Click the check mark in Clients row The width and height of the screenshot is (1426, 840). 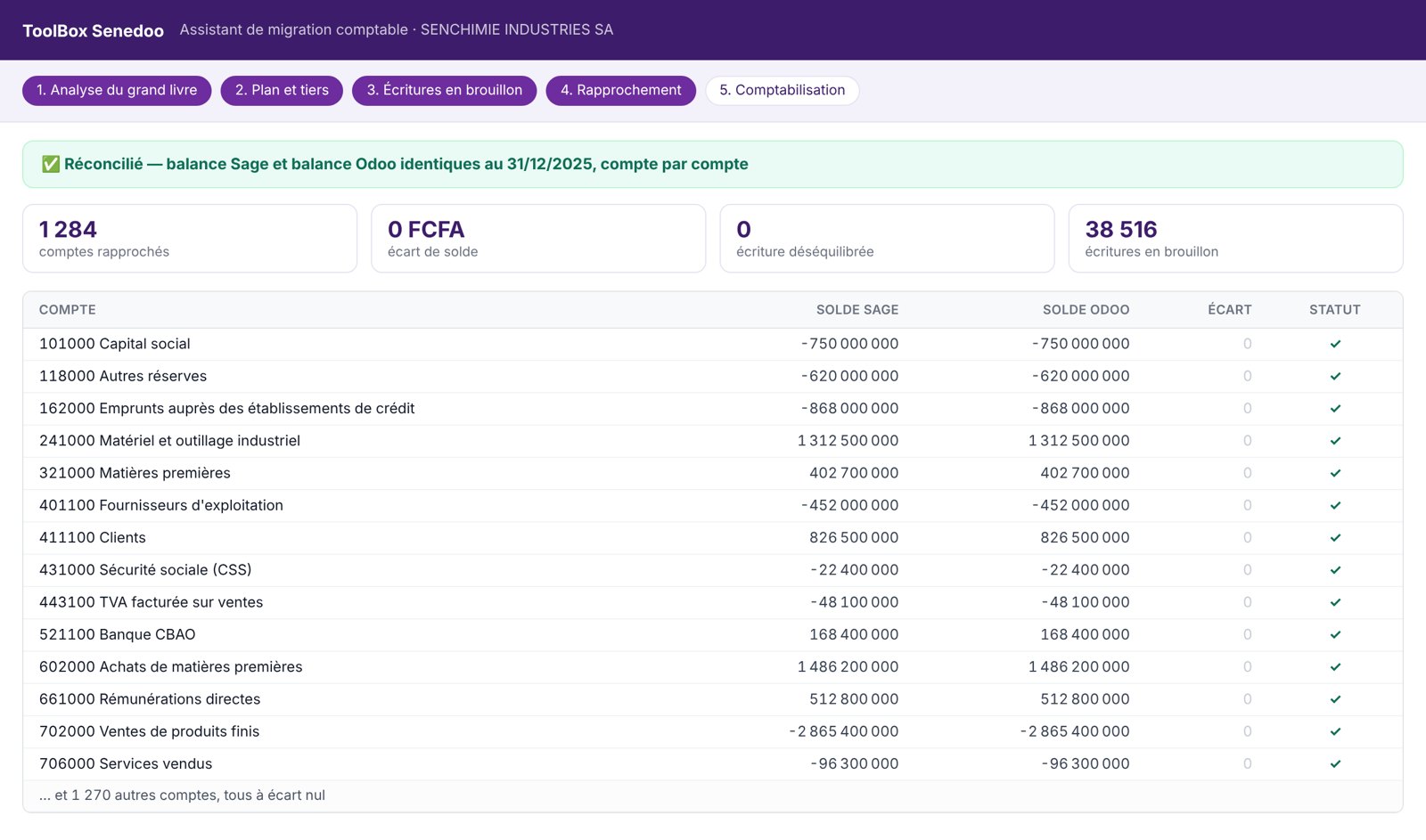pyautogui.click(x=1335, y=538)
